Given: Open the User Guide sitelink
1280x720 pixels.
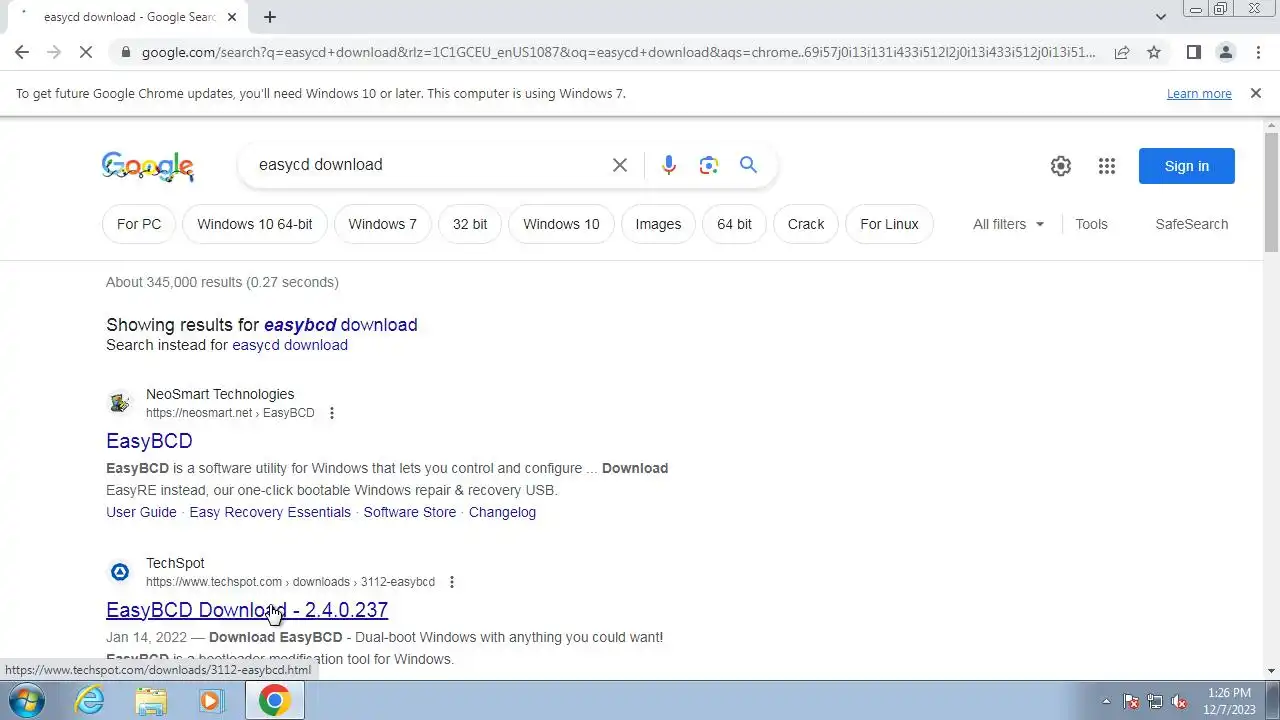Looking at the screenshot, I should click(141, 512).
